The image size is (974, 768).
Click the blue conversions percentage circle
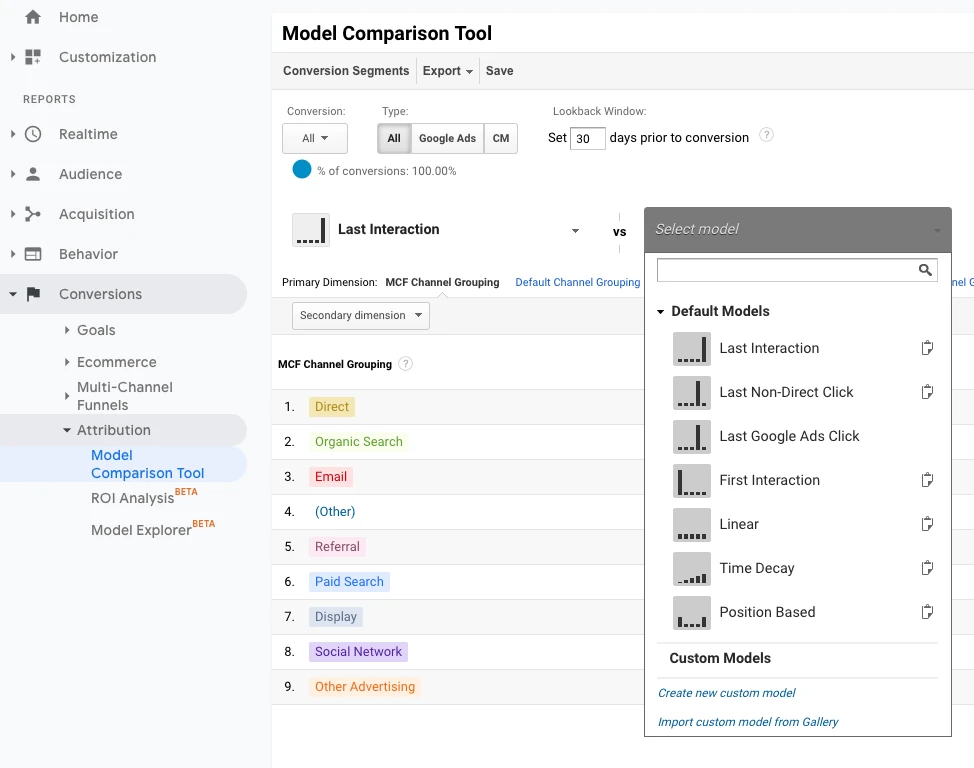(x=302, y=170)
